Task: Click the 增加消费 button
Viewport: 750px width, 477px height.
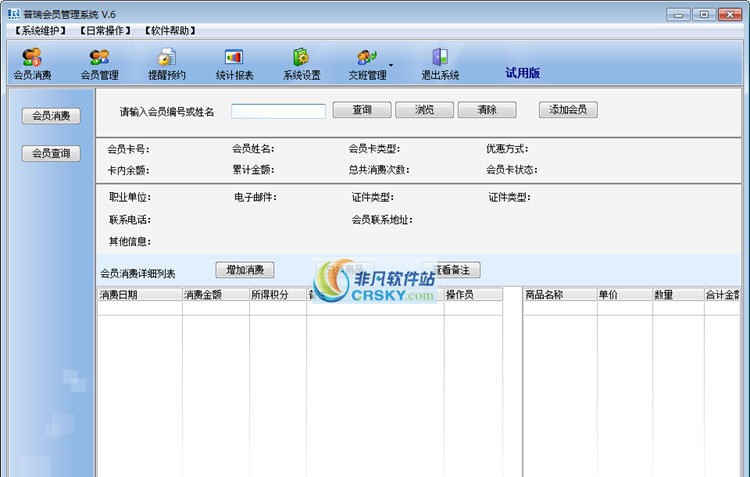Action: pos(245,270)
